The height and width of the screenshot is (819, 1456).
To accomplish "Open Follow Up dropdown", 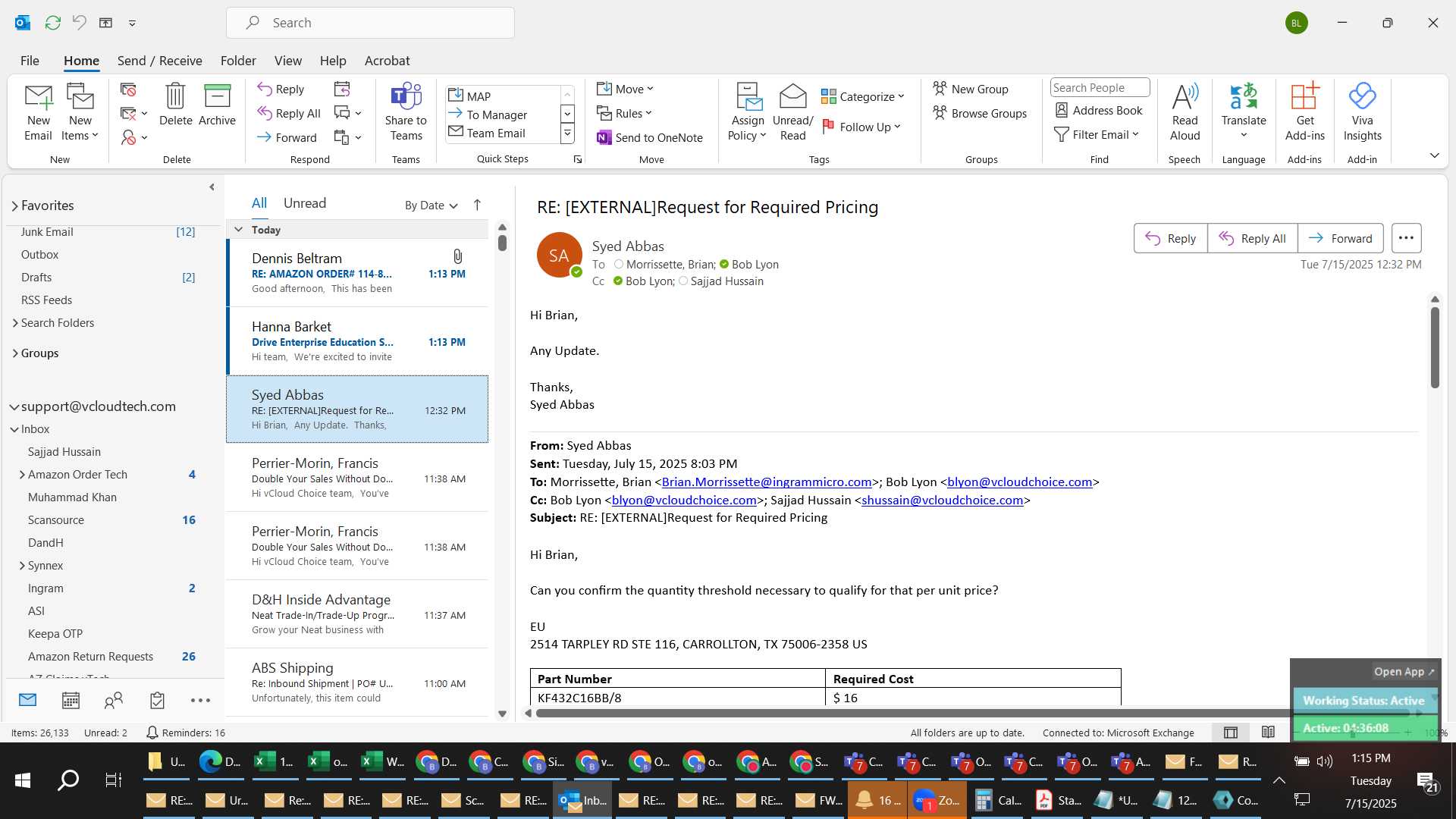I will (x=861, y=127).
